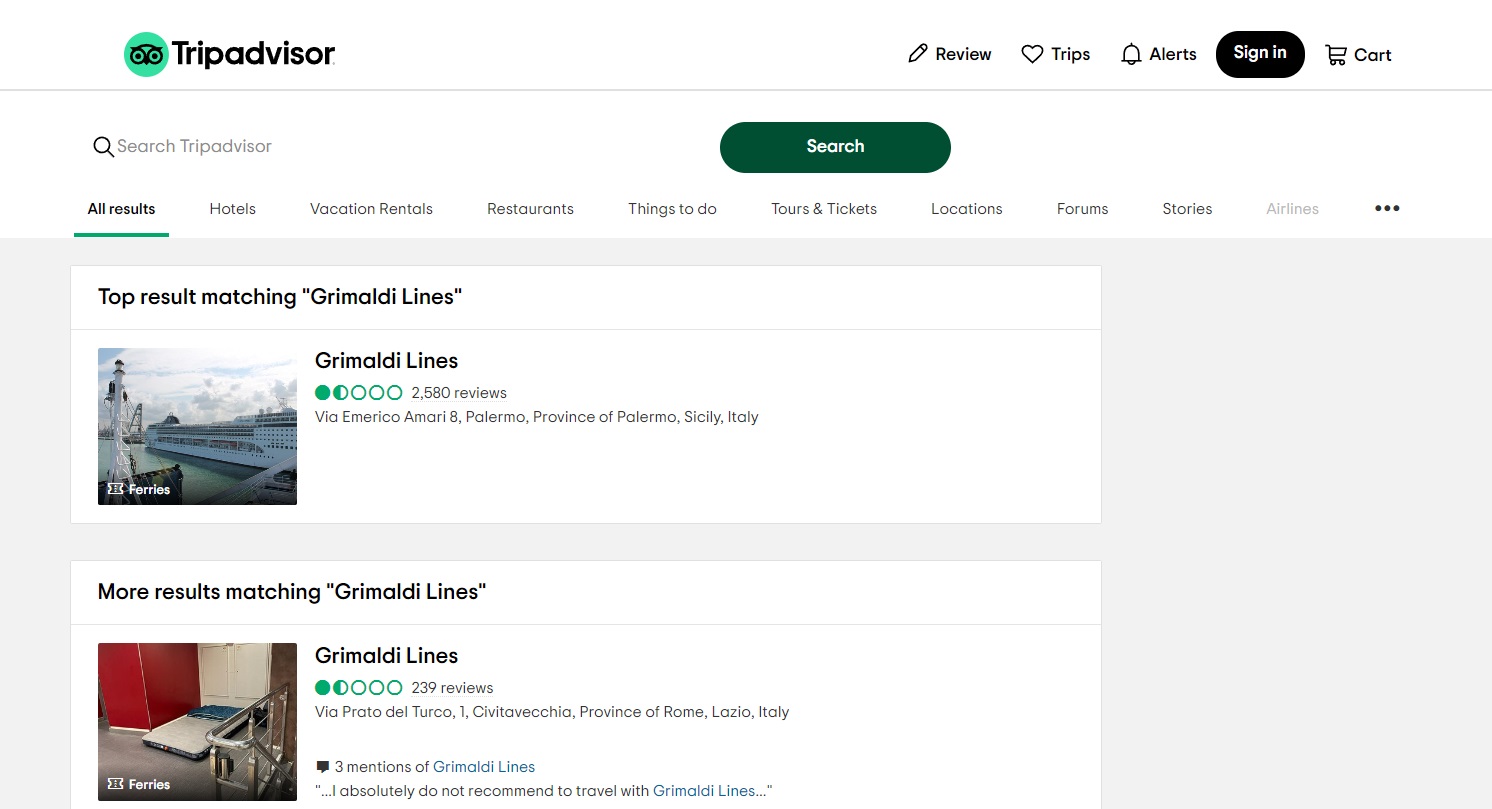This screenshot has width=1492, height=809.
Task: Click the magnifying glass search icon
Action: [x=103, y=147]
